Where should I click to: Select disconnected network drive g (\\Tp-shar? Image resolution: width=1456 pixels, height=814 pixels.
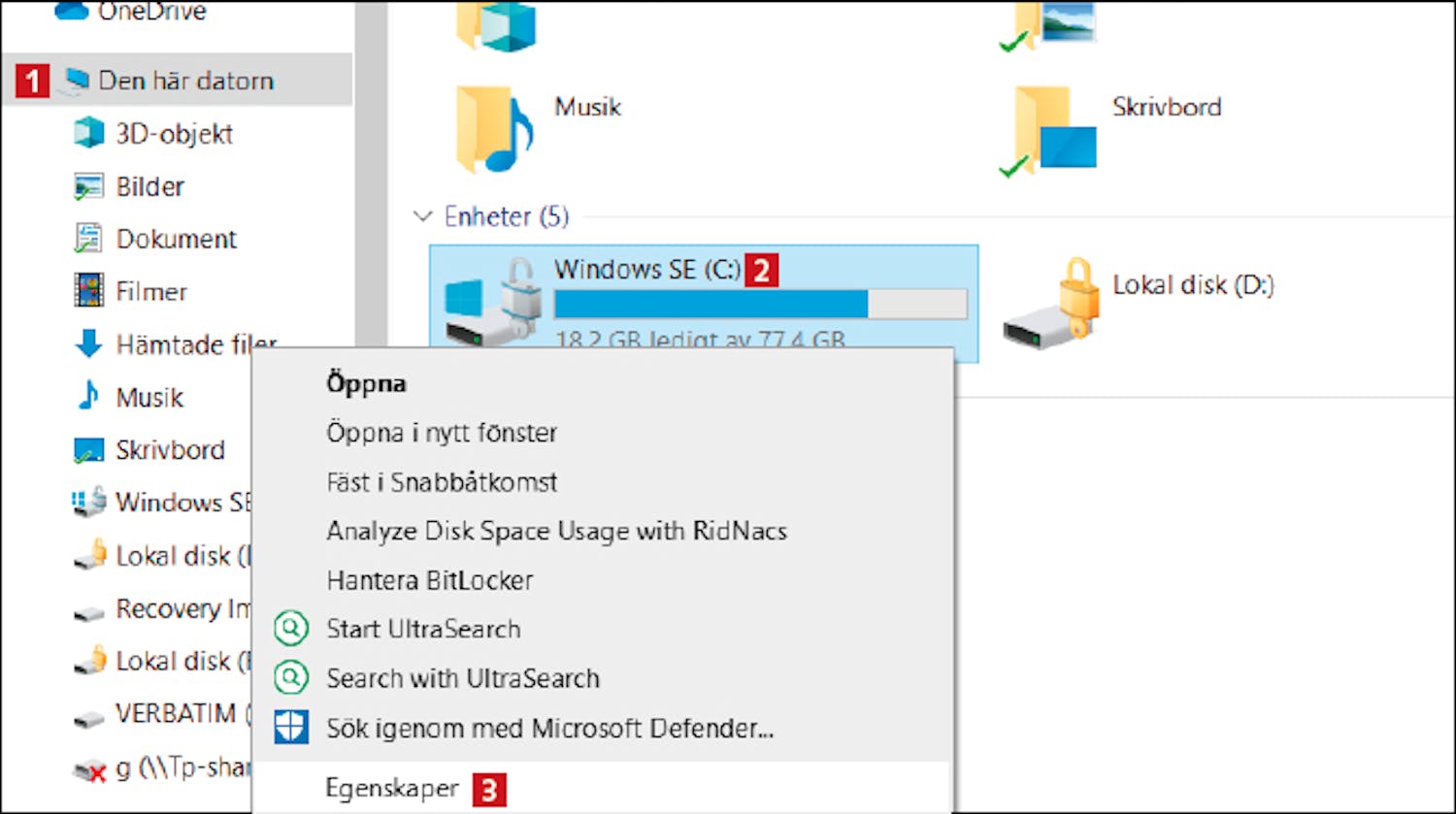[x=161, y=767]
